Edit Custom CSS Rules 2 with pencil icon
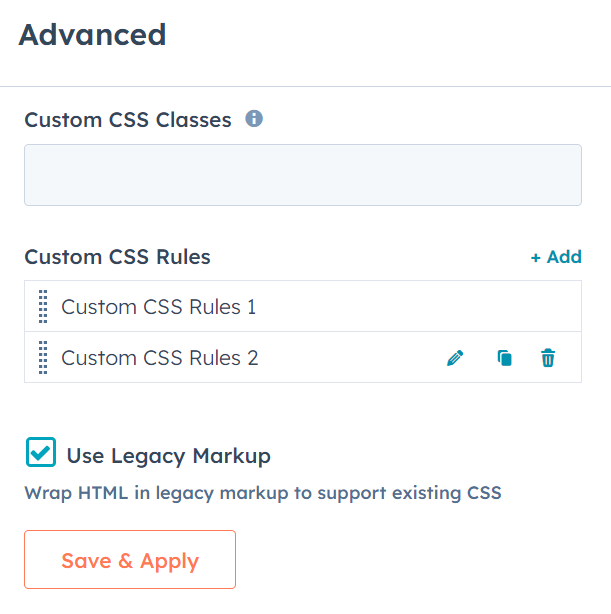Viewport: 611px width, 614px height. [x=455, y=358]
